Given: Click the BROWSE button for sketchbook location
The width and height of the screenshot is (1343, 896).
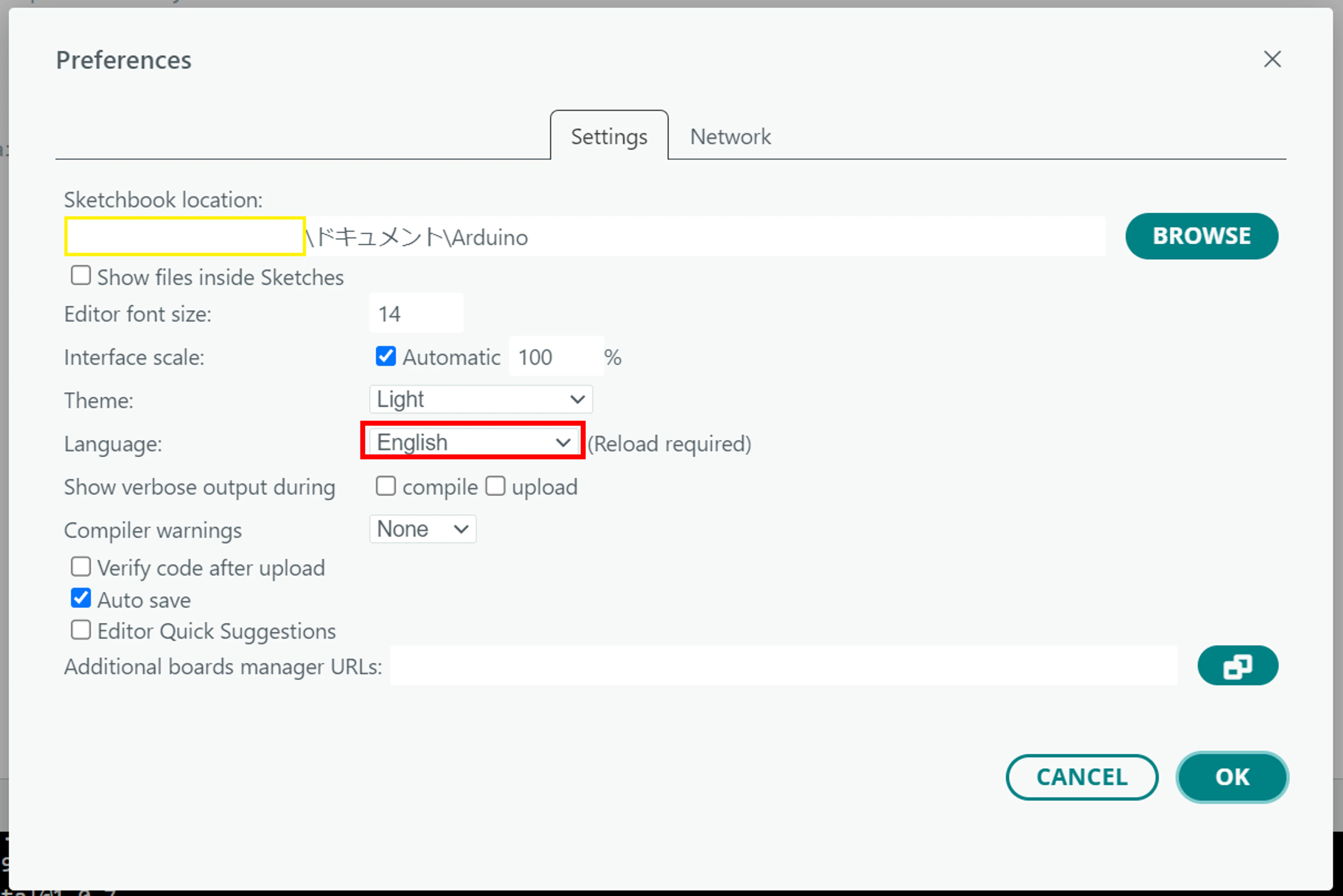Looking at the screenshot, I should (1202, 236).
